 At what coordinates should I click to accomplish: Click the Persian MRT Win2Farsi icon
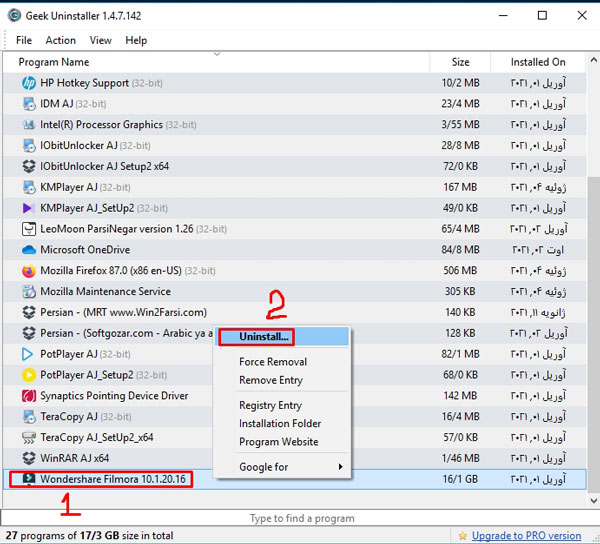[x=29, y=312]
